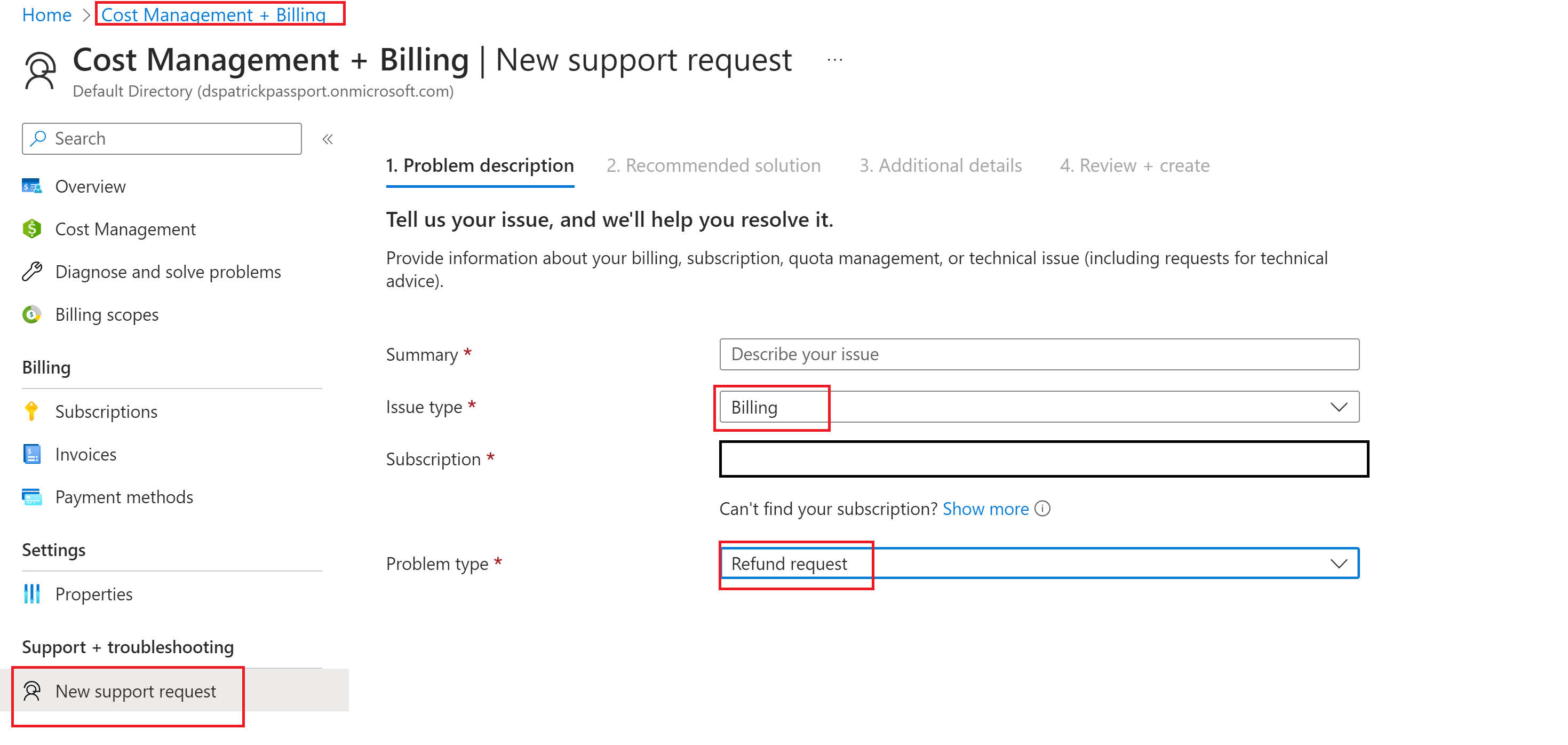Select Billing scopes in the sidebar
Screen dimensions: 1568x745
click(x=107, y=314)
